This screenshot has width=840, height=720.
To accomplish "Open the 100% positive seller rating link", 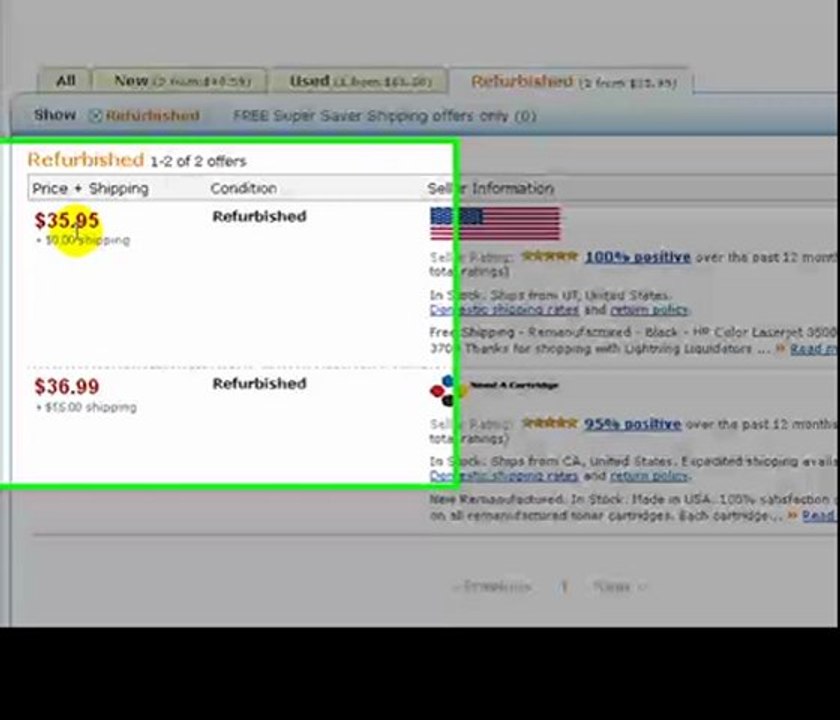I will click(638, 257).
